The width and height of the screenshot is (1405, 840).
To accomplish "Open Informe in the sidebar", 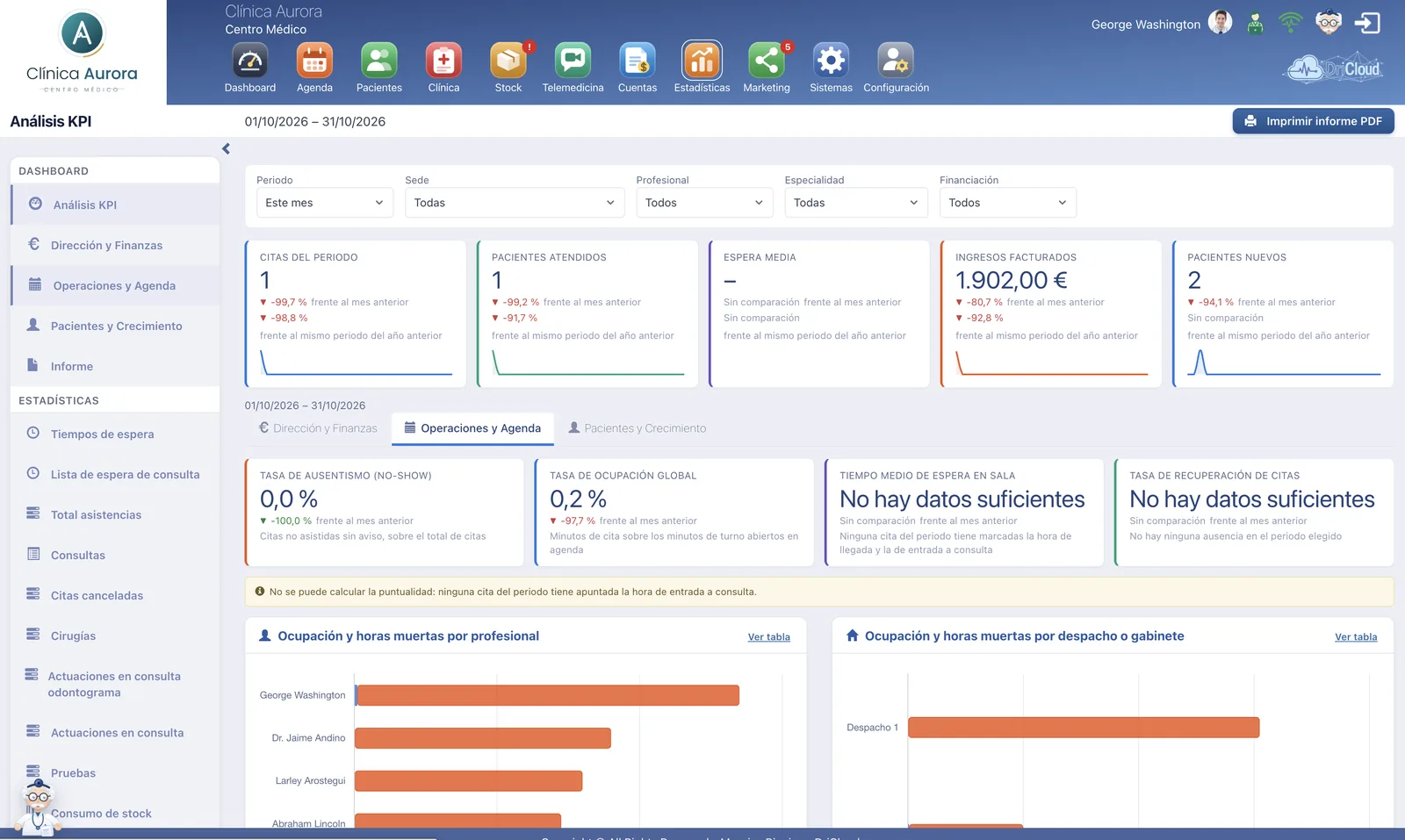I will click(x=116, y=366).
